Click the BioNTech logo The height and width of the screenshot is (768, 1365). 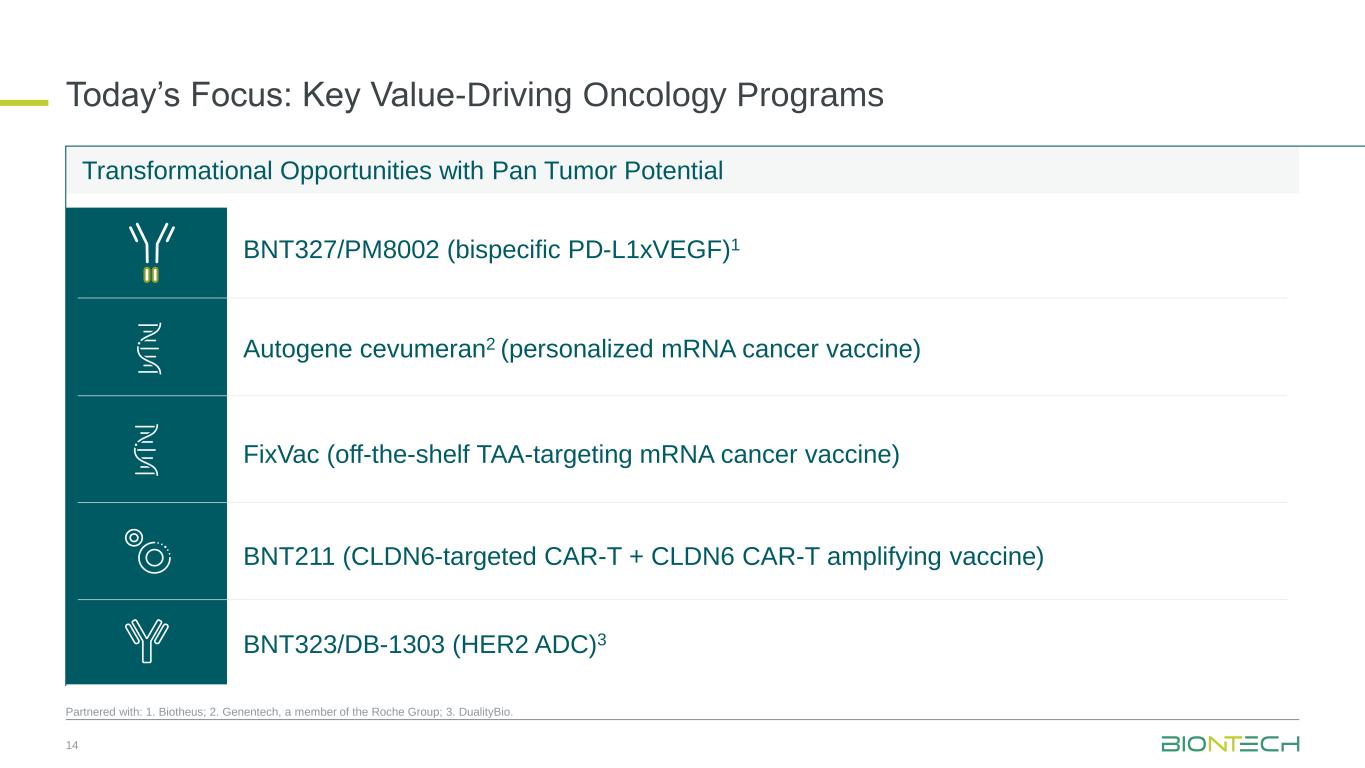tap(1230, 744)
